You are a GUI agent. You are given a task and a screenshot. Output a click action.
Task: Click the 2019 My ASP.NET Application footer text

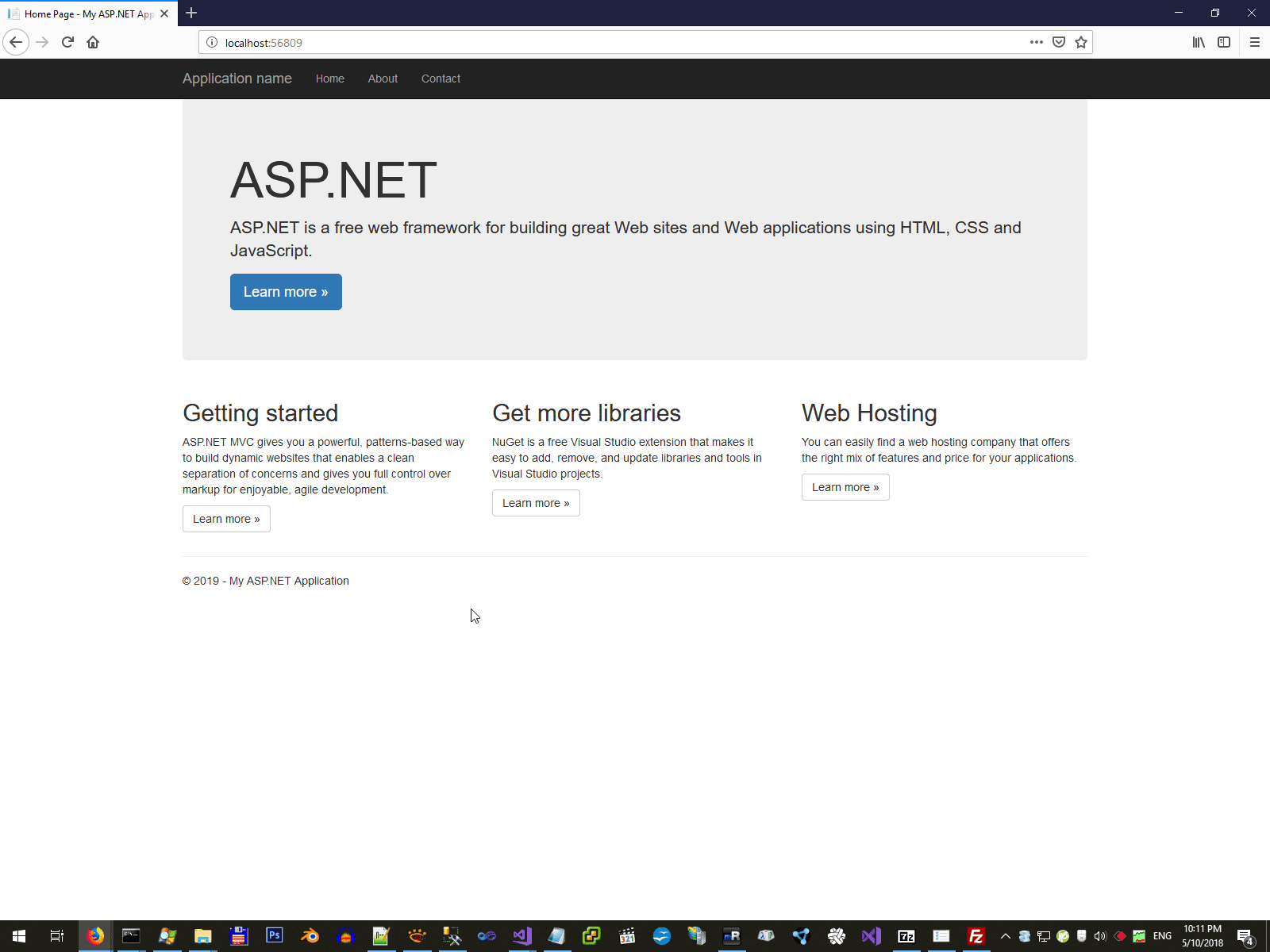point(266,581)
